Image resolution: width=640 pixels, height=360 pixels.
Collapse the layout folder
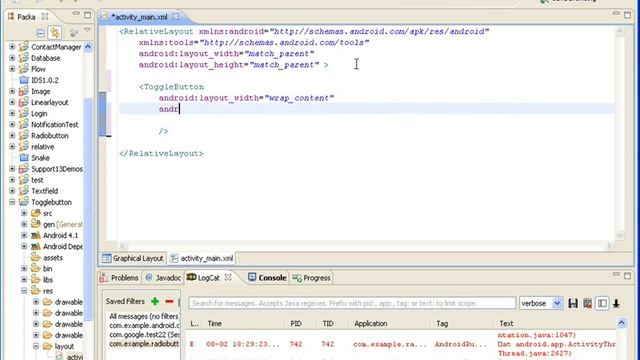click(x=36, y=346)
